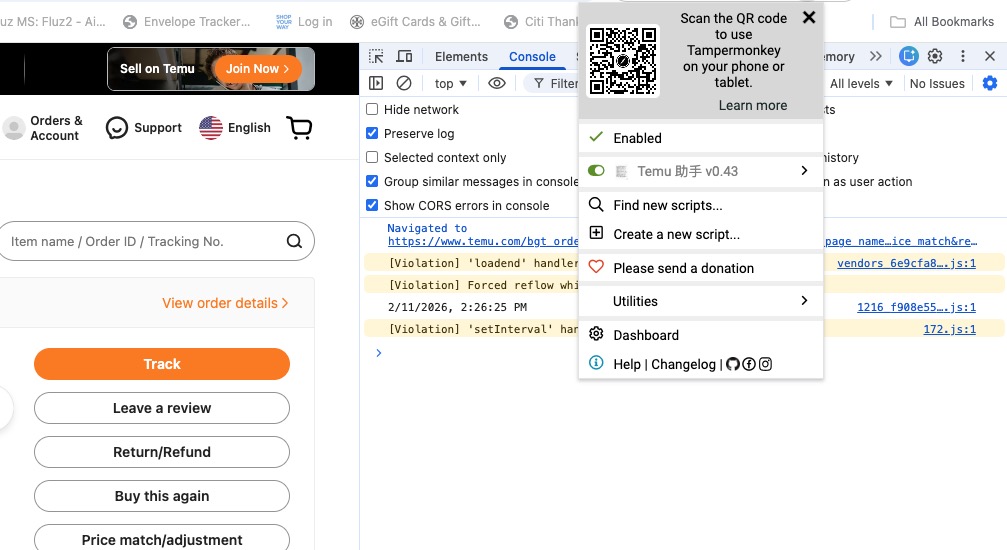Click the GitHub icon in Tampermonkey menu

[x=733, y=364]
